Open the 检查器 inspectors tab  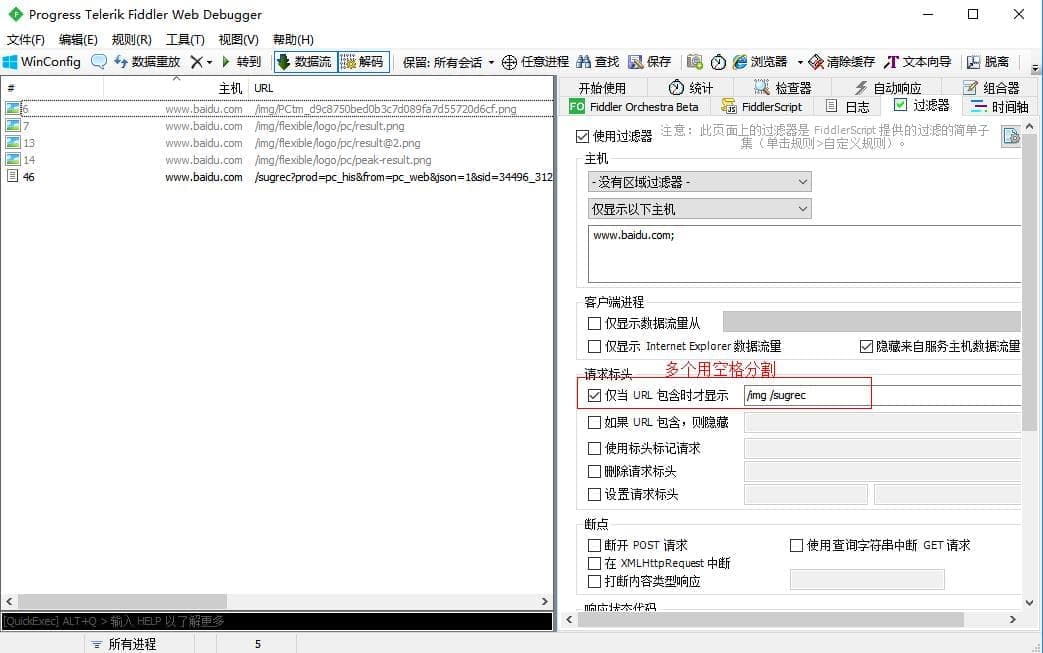782,87
